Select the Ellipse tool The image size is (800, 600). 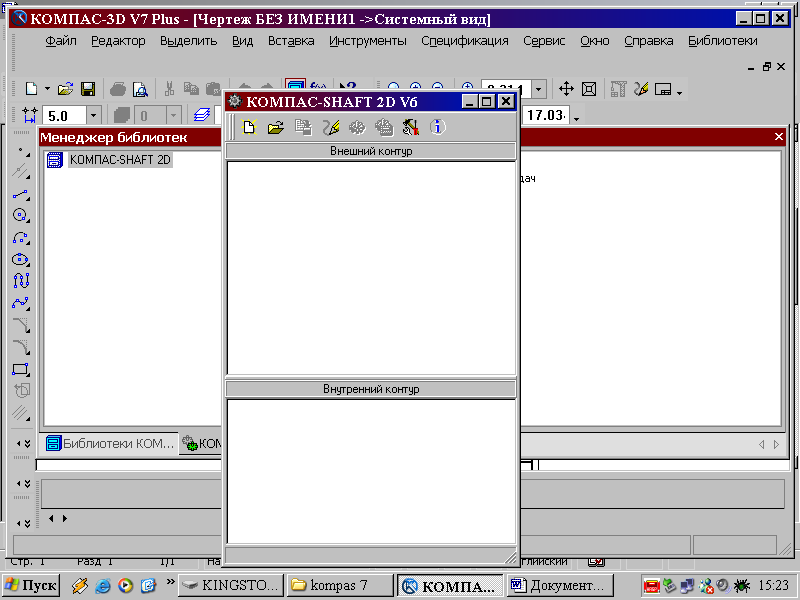point(21,260)
